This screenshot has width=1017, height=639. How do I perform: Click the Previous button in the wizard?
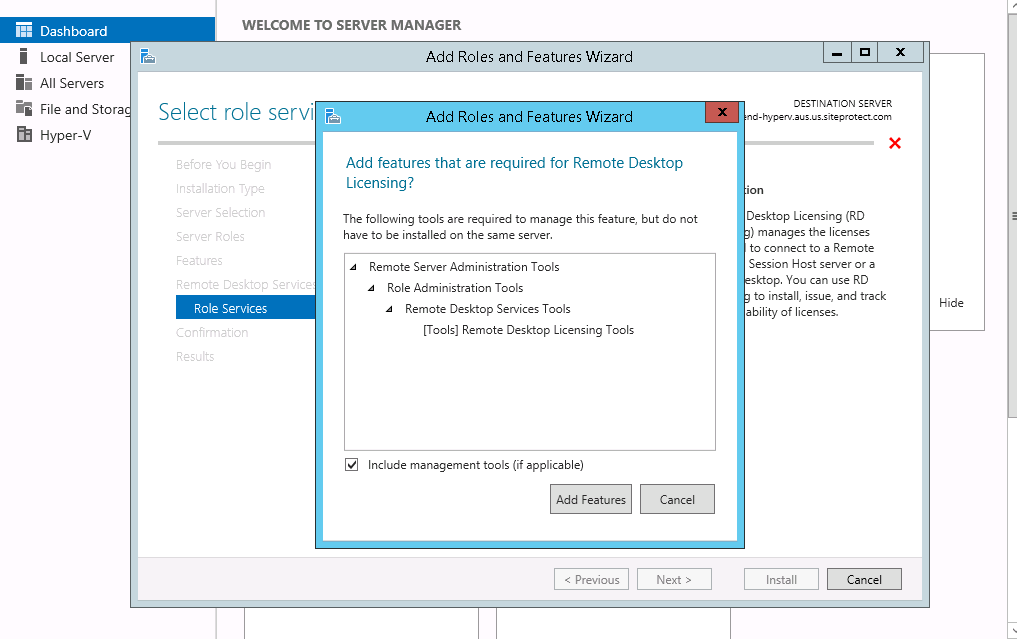(x=592, y=579)
